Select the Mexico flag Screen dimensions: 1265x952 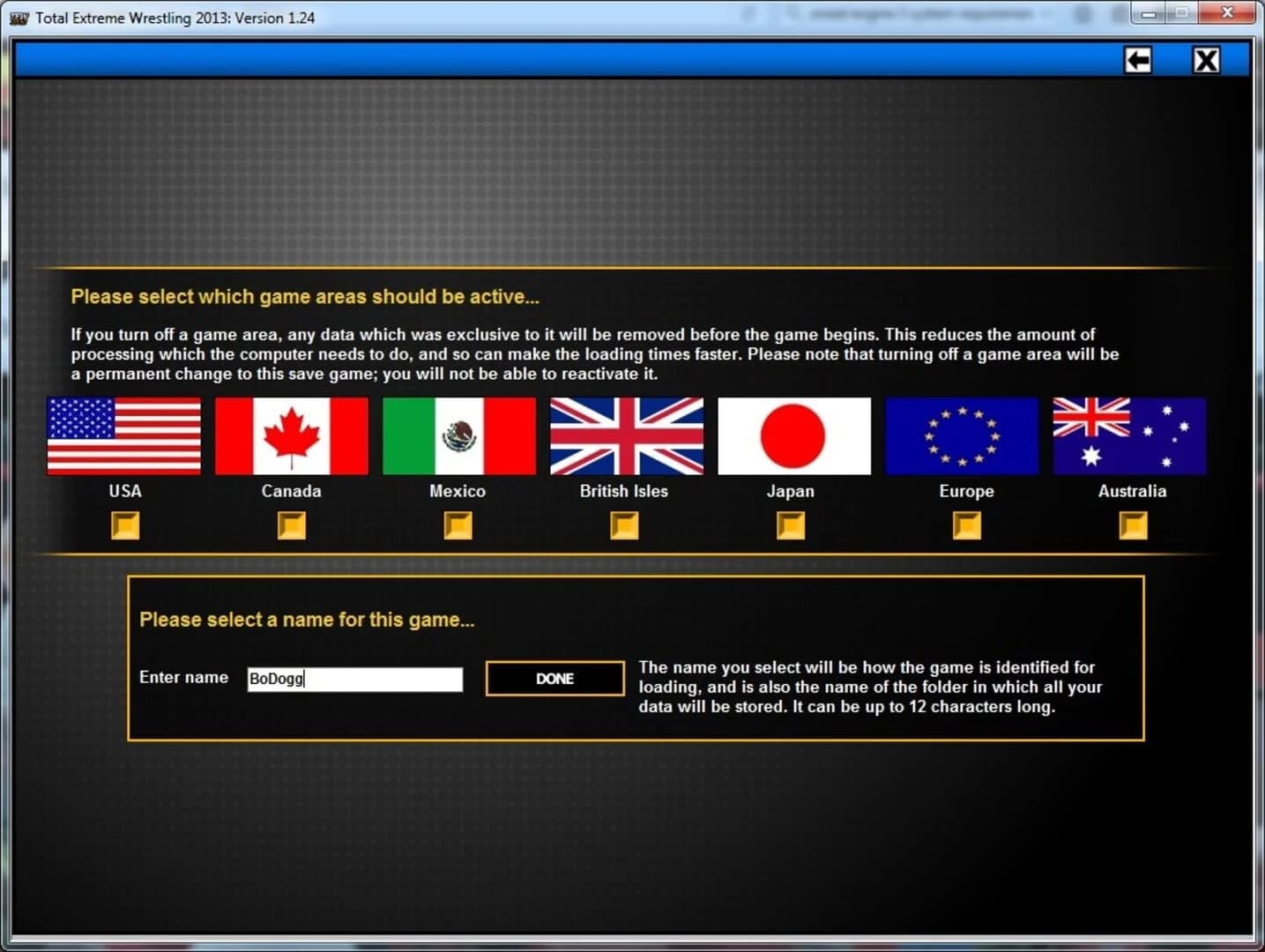tap(458, 435)
